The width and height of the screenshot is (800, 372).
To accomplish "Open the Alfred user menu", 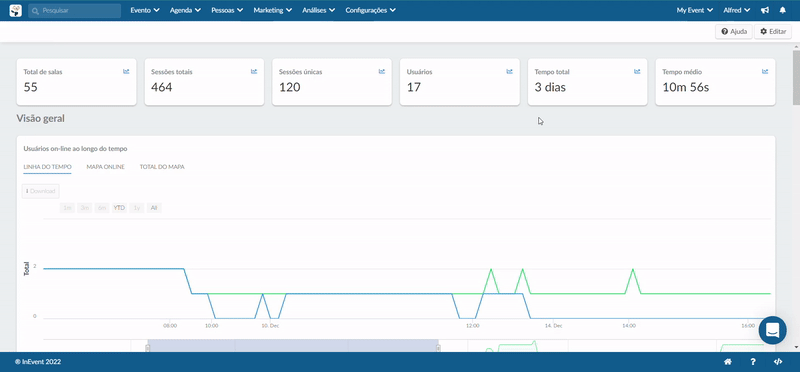I will tap(737, 10).
